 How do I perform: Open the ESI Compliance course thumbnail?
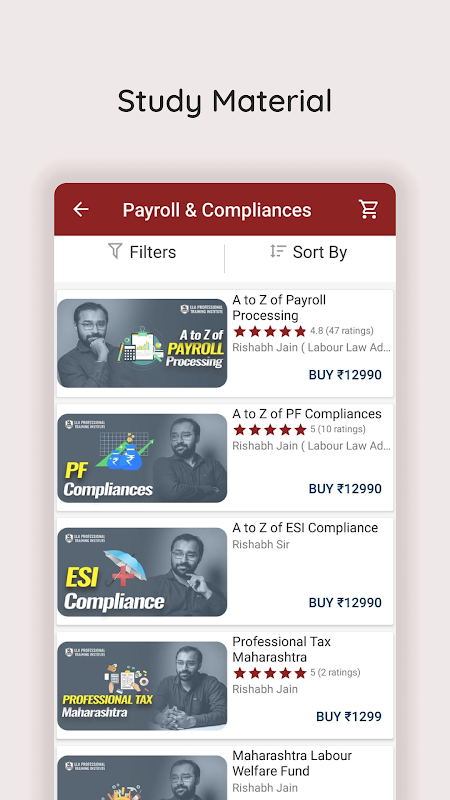pyautogui.click(x=142, y=572)
